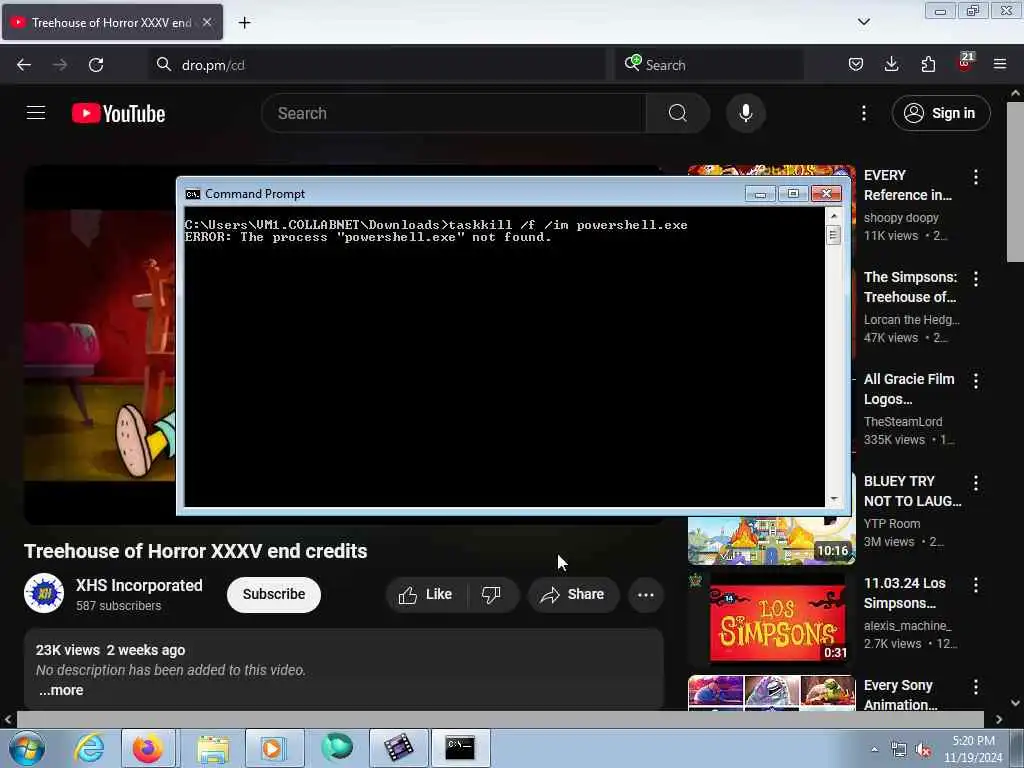This screenshot has height=768, width=1024.
Task: Click the YouTube search magnifier button
Action: [x=677, y=113]
